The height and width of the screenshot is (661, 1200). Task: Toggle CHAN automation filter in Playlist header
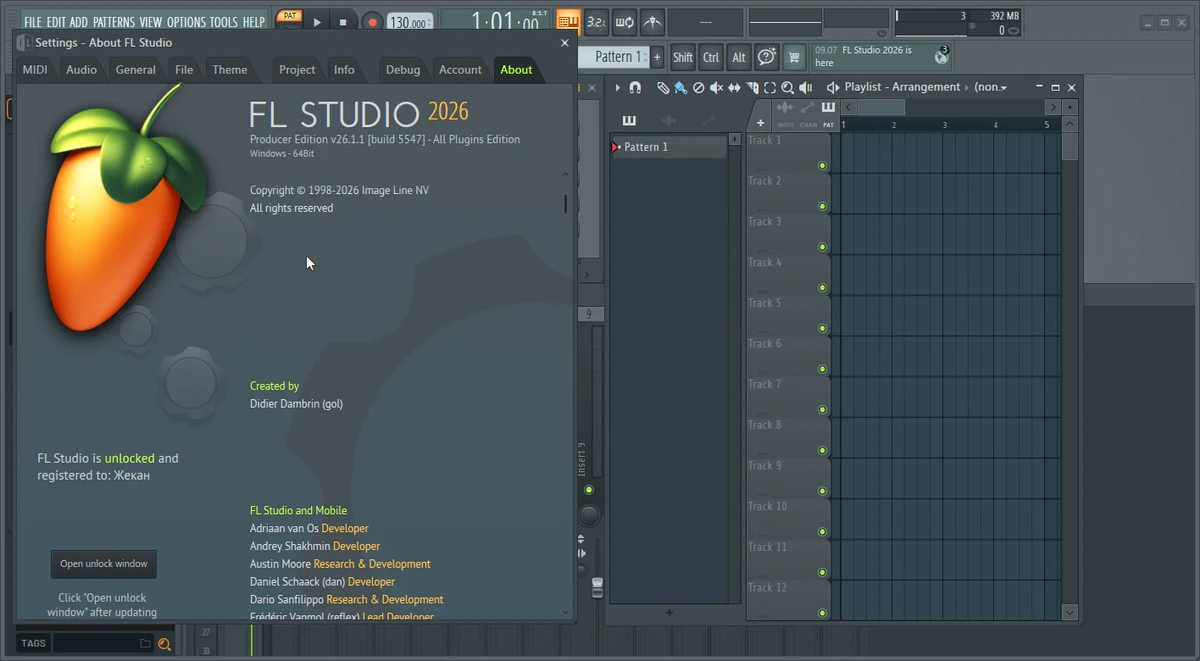point(807,111)
